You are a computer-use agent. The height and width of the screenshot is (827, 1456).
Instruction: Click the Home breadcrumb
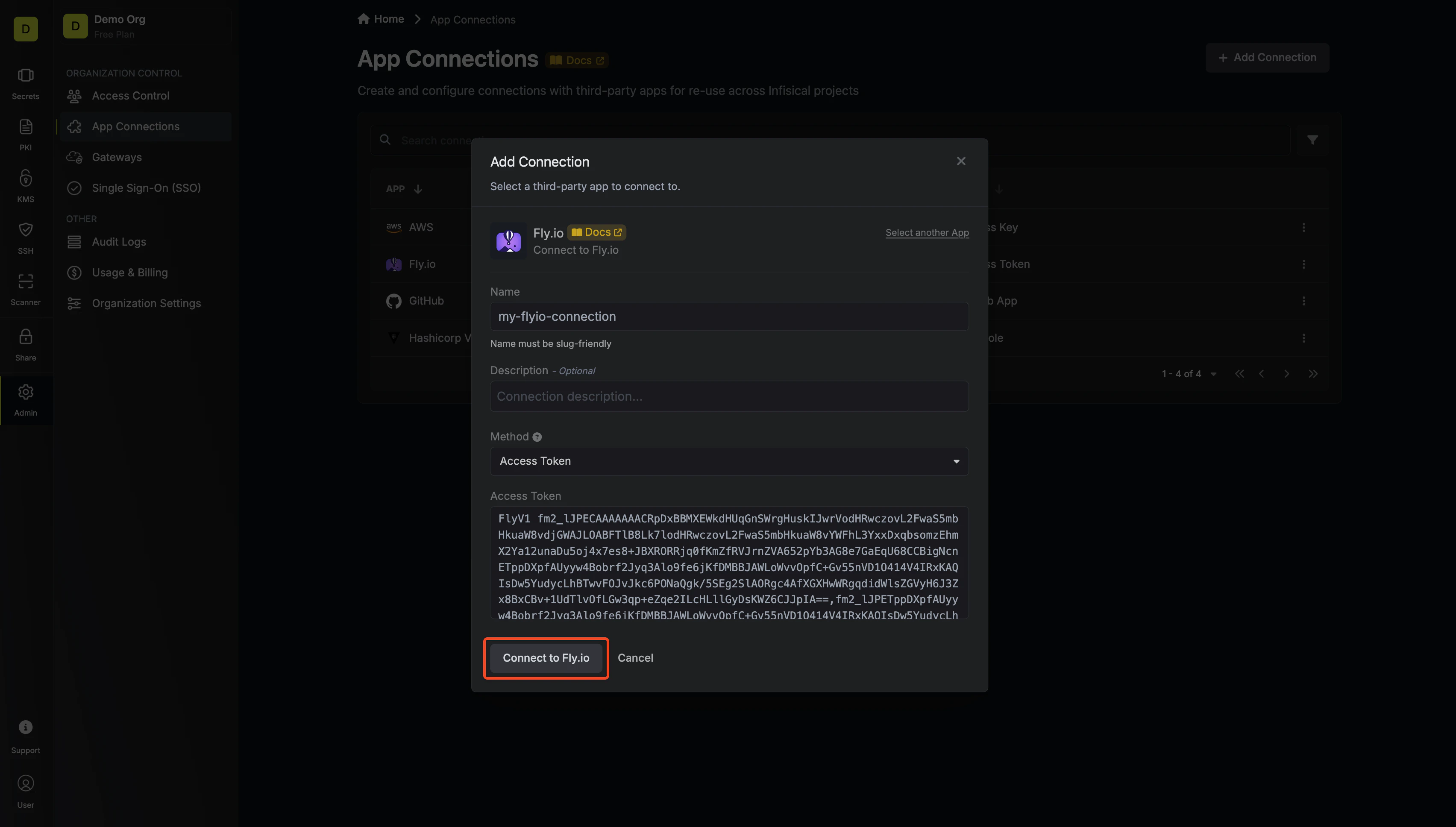[381, 19]
